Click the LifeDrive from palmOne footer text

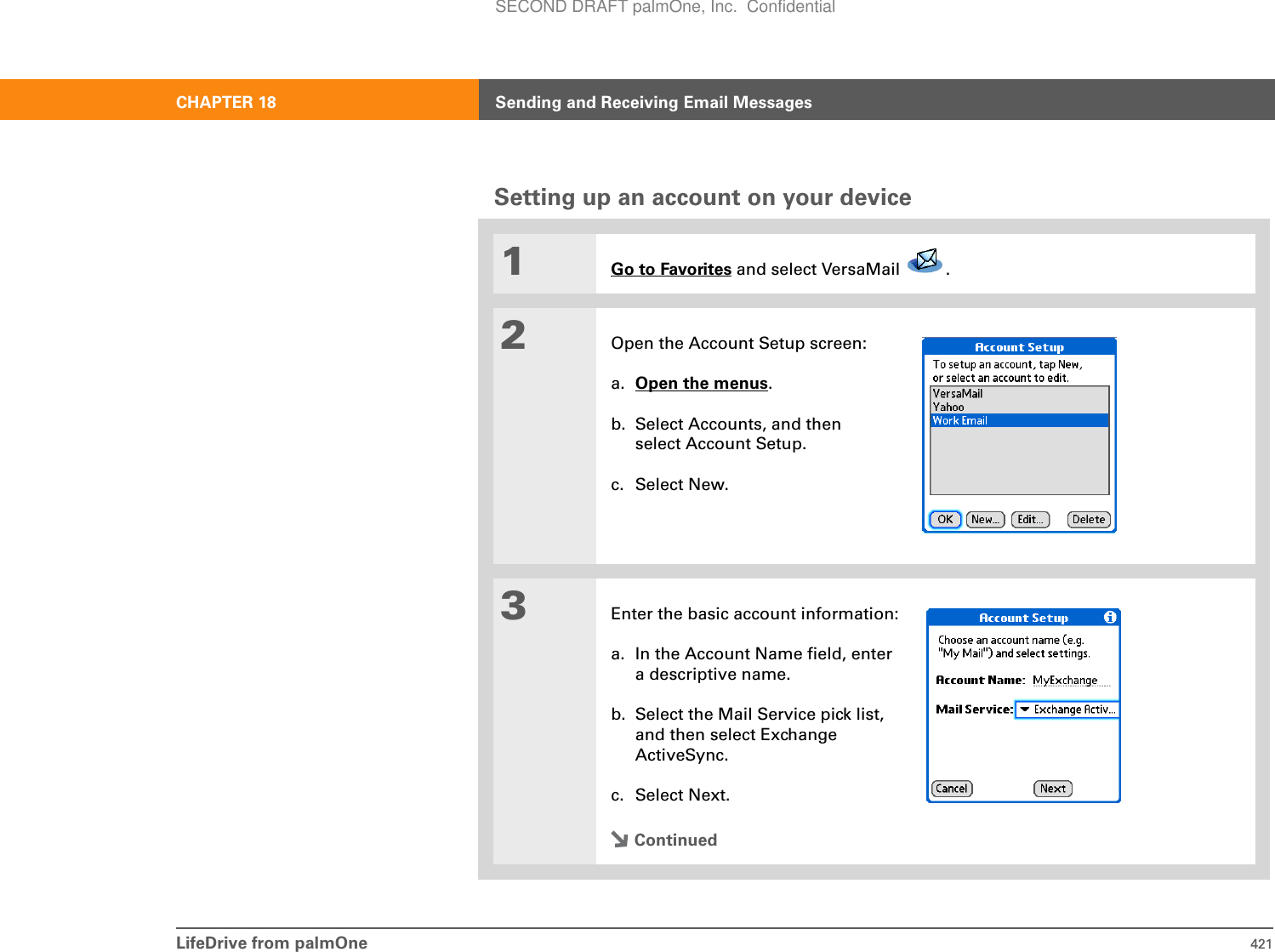271,943
